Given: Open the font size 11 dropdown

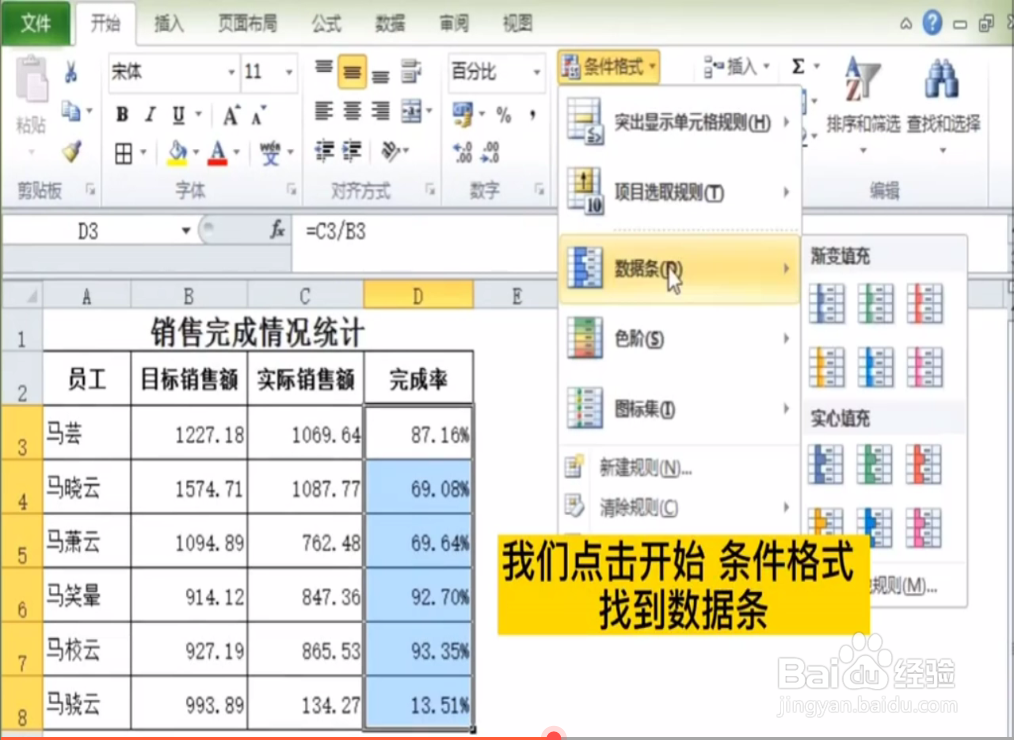Looking at the screenshot, I should [x=289, y=74].
